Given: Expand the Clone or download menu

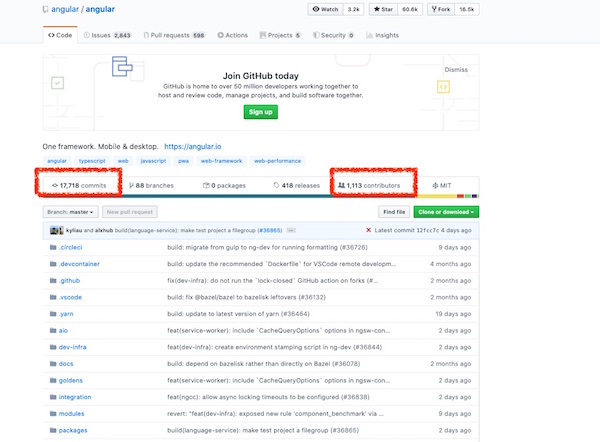Looking at the screenshot, I should click(446, 212).
